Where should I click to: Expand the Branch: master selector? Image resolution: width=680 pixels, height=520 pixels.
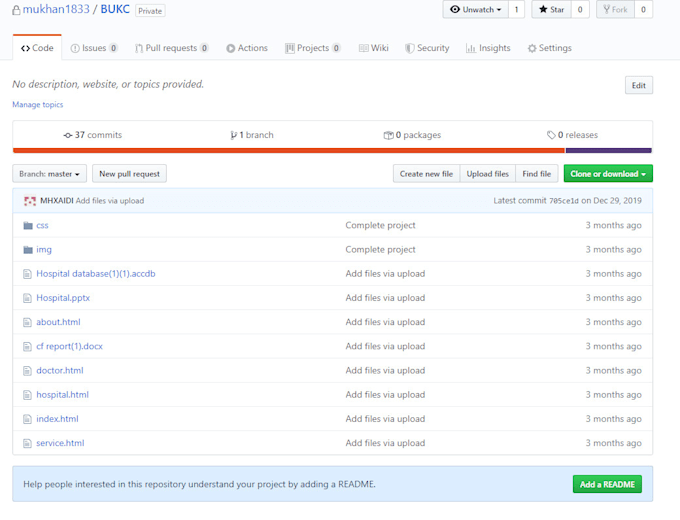(49, 174)
